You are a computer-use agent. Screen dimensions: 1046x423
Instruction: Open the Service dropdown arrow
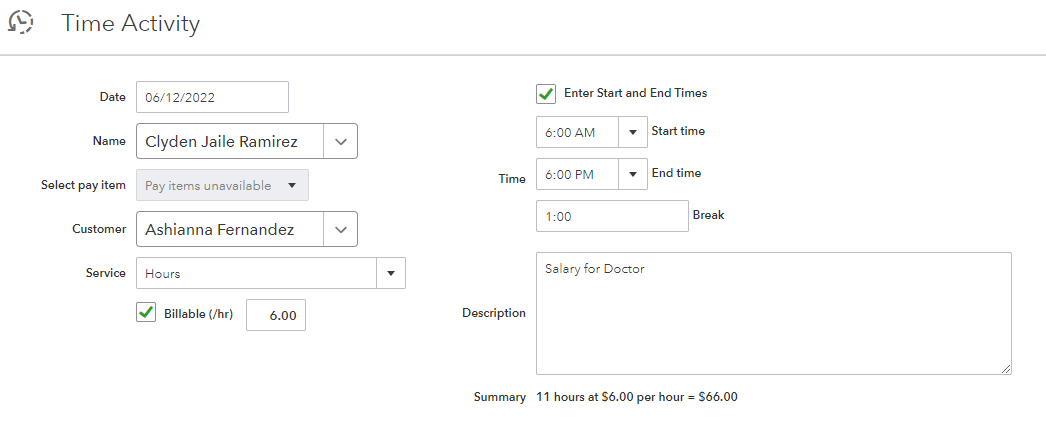point(391,273)
